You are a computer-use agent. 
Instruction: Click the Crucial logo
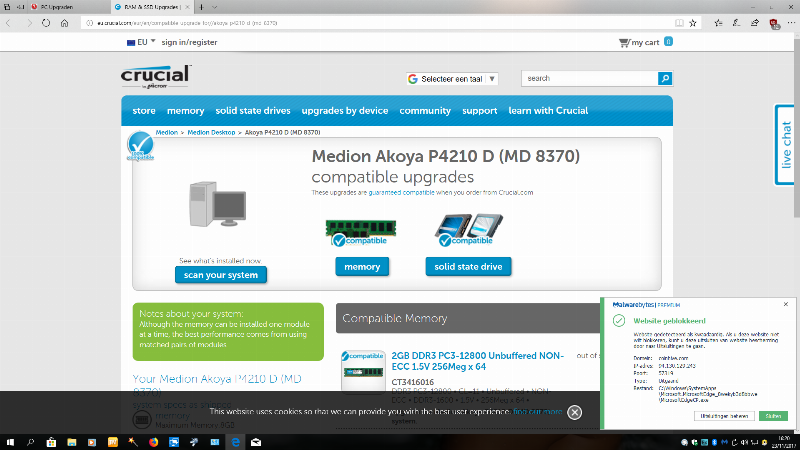[156, 77]
